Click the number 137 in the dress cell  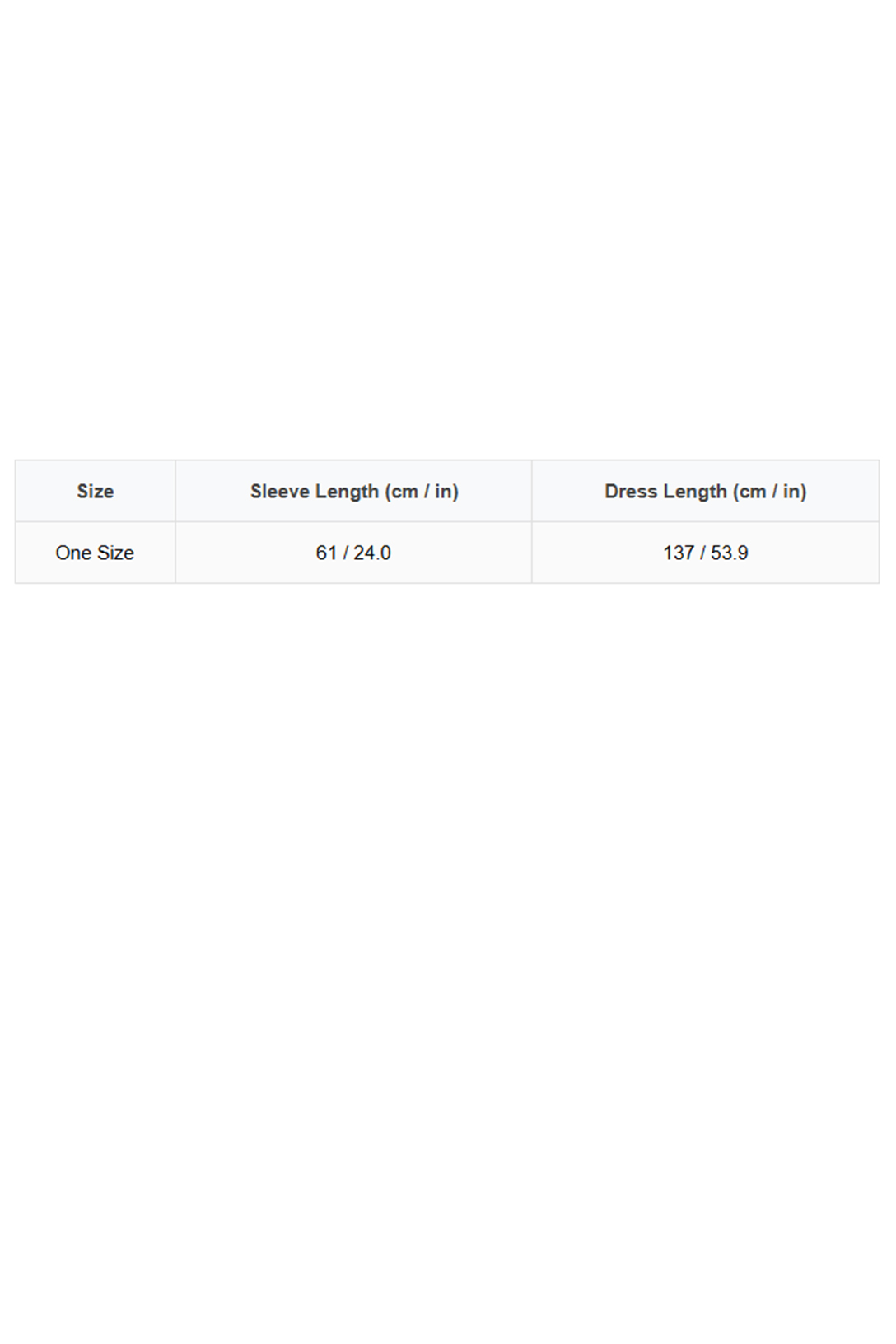click(x=679, y=553)
